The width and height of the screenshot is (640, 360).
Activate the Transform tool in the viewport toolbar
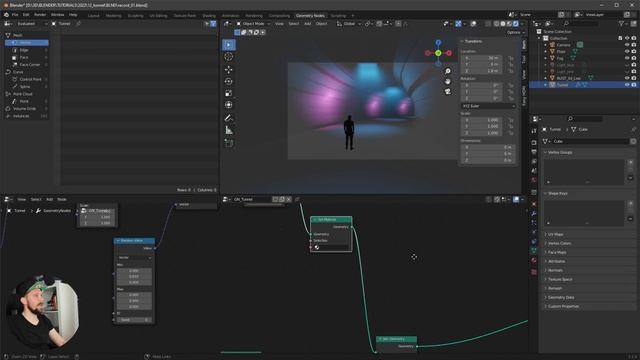pos(229,105)
